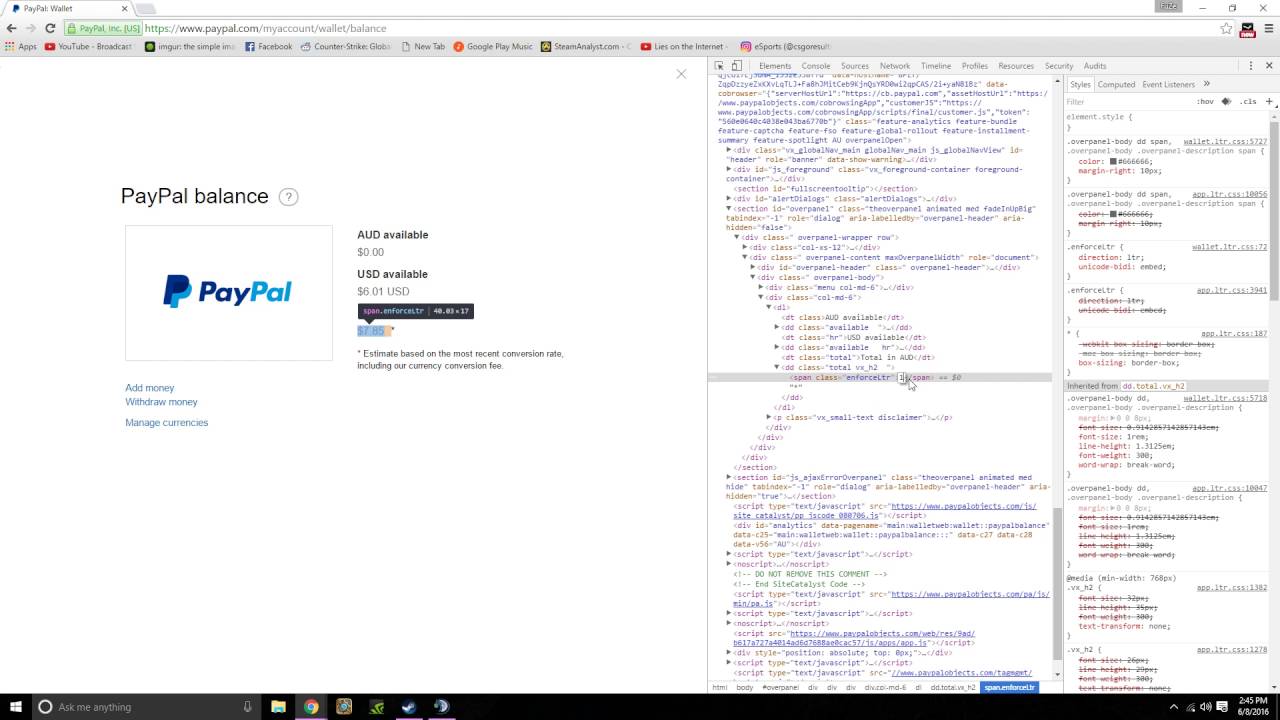Expand the col-xs-12 div node
The height and width of the screenshot is (720, 1280).
(745, 248)
